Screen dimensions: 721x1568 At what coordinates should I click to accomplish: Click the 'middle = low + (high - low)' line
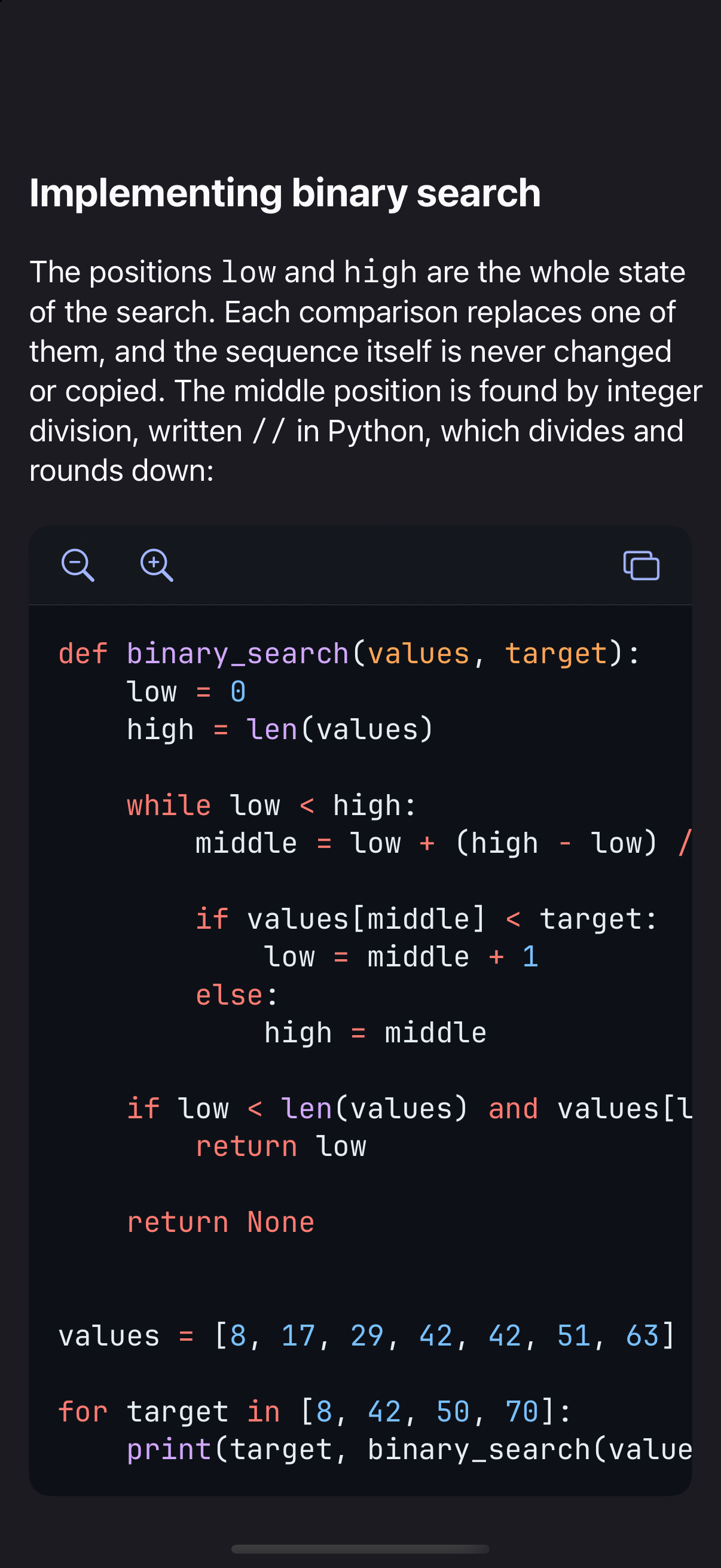[x=444, y=844]
